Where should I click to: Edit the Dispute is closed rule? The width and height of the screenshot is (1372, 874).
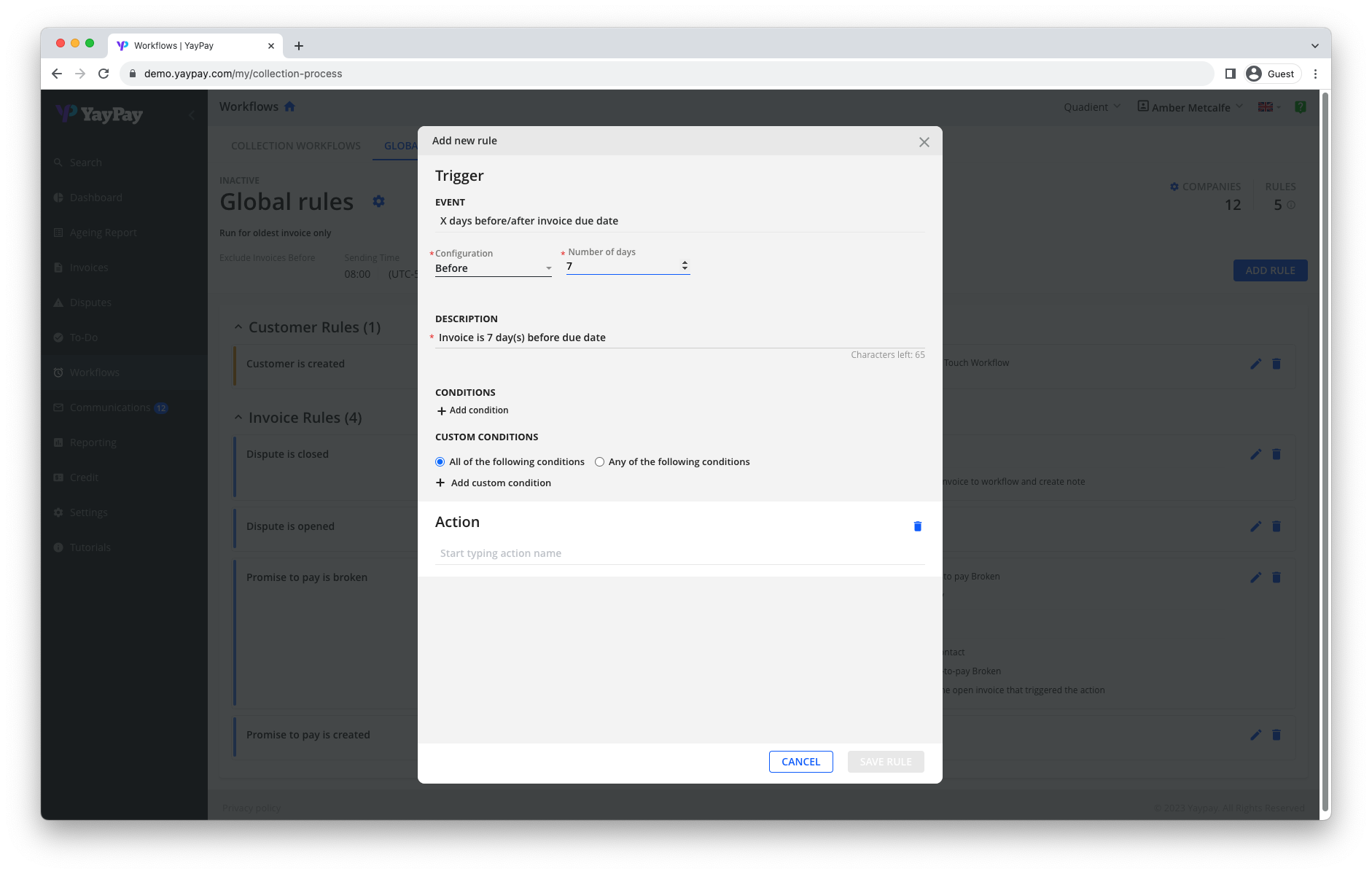[1255, 453]
